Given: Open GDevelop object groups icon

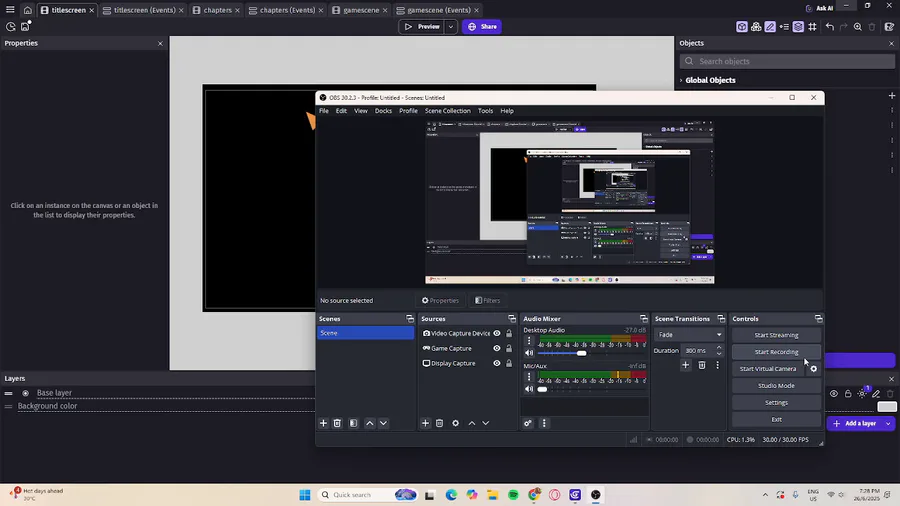Looking at the screenshot, I should pos(756,26).
